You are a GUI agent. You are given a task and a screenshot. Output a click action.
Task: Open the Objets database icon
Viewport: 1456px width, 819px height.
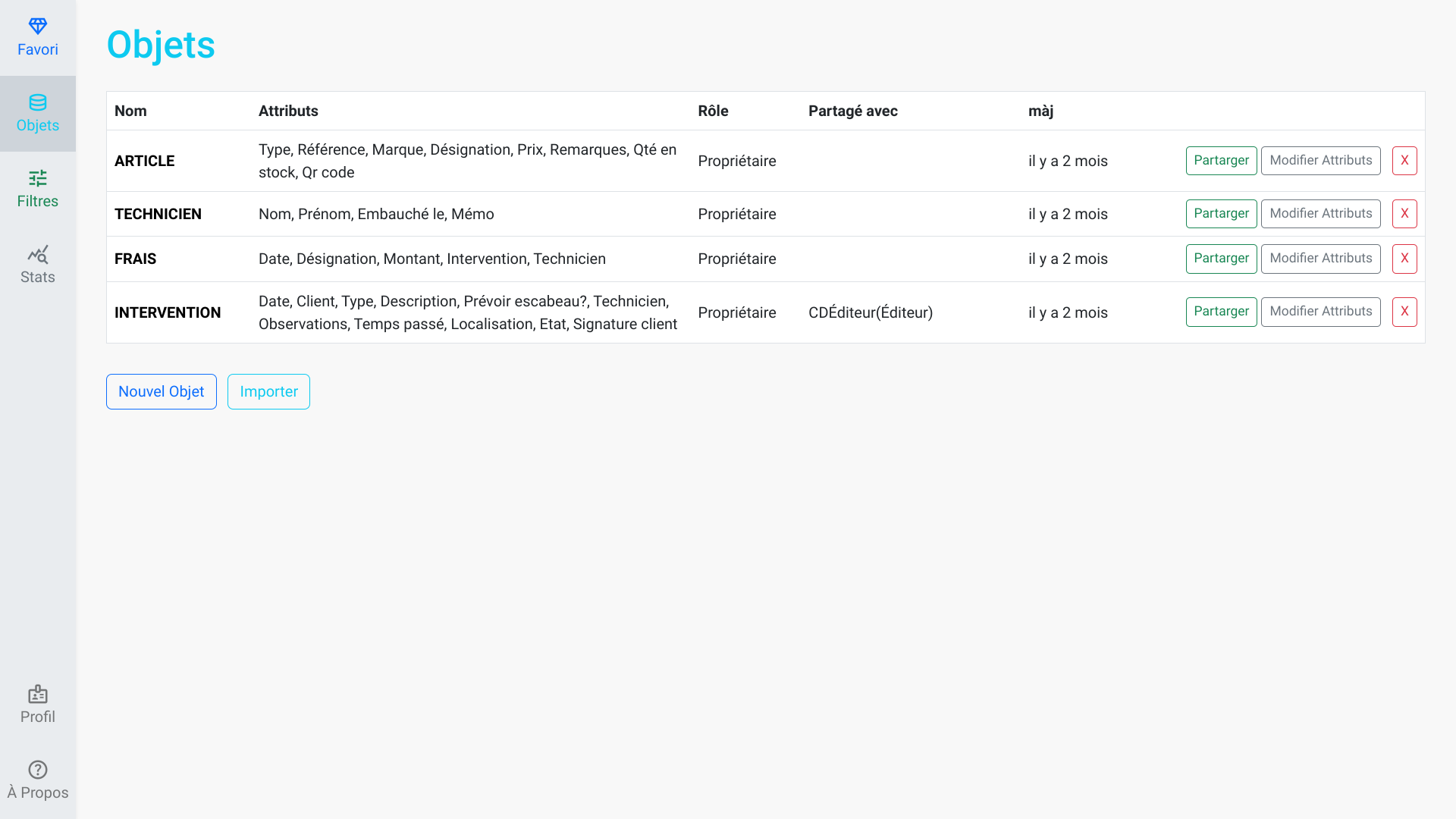[38, 102]
